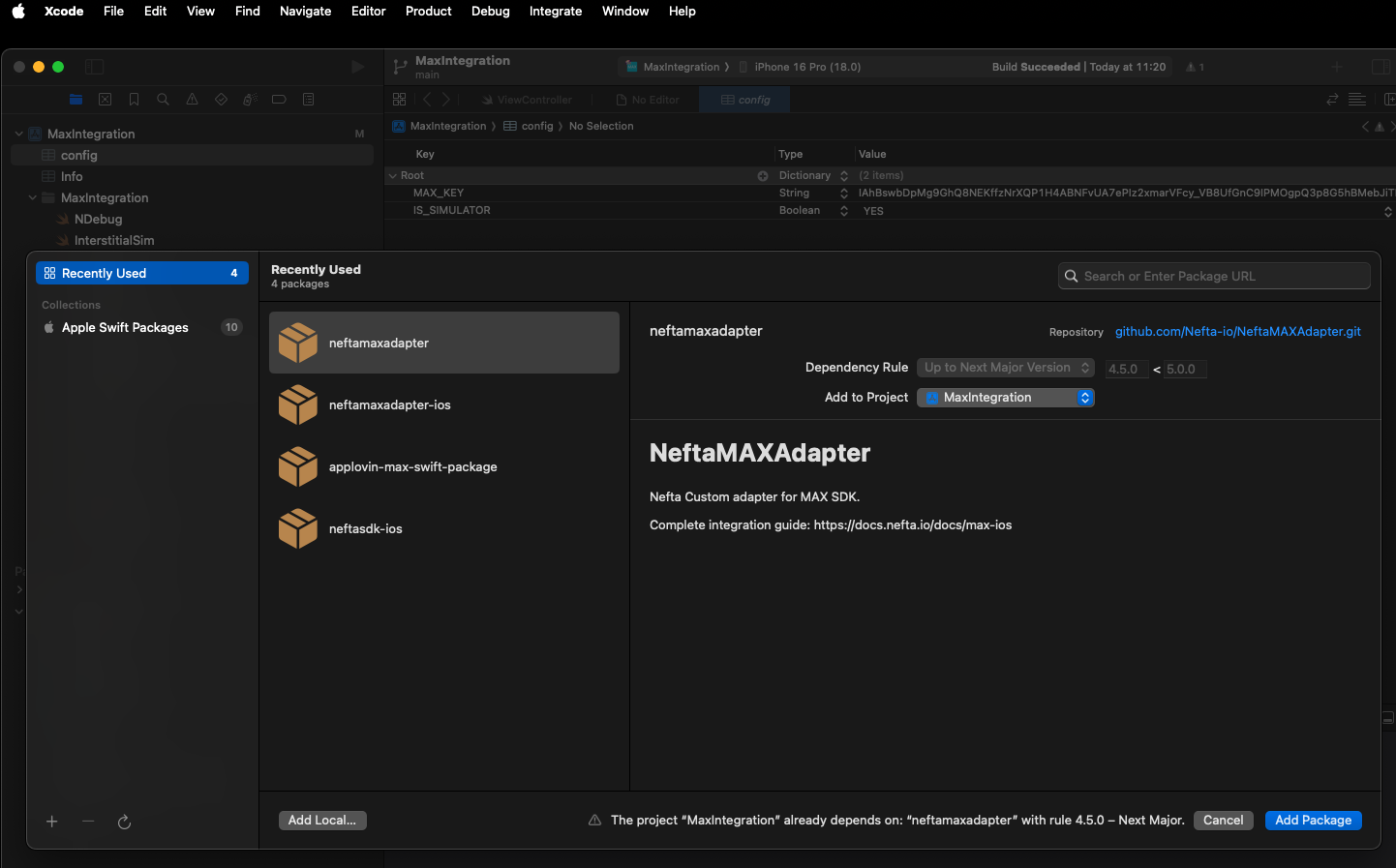1396x868 pixels.
Task: Click the plus icon to add a collection
Action: [52, 822]
